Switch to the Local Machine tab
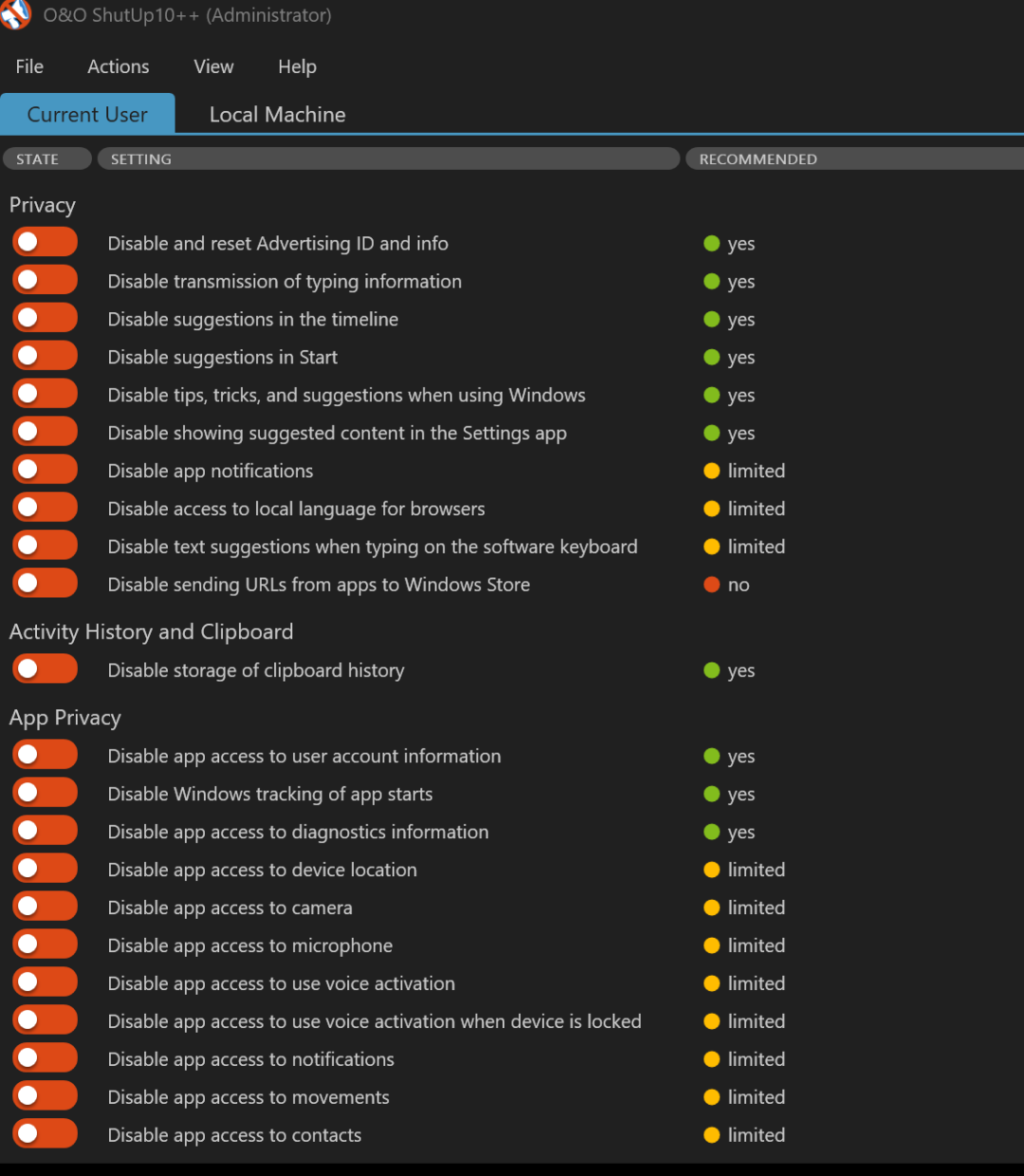Screen dimensions: 1024x1176 pos(277,114)
